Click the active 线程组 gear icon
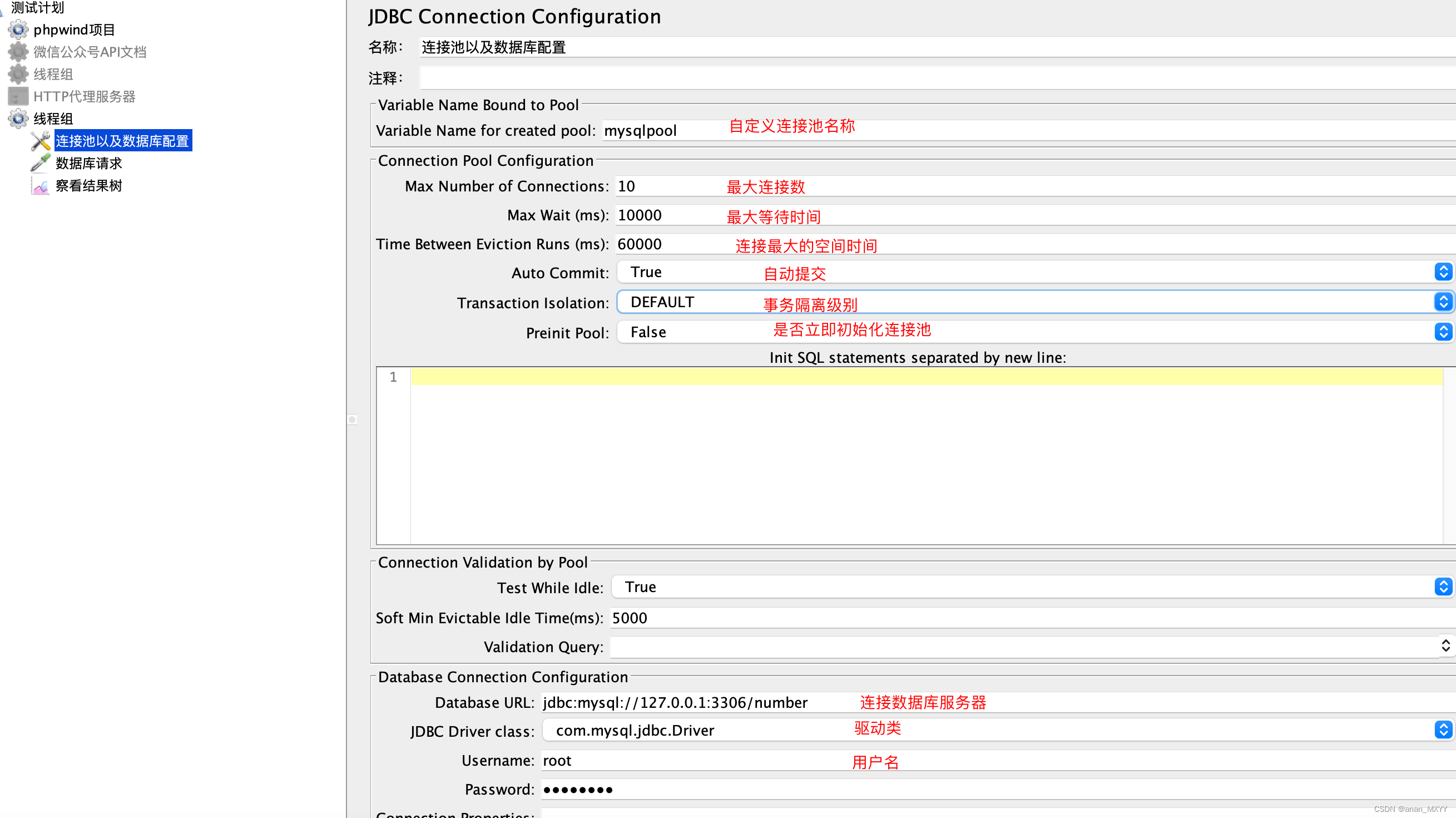 [x=18, y=118]
